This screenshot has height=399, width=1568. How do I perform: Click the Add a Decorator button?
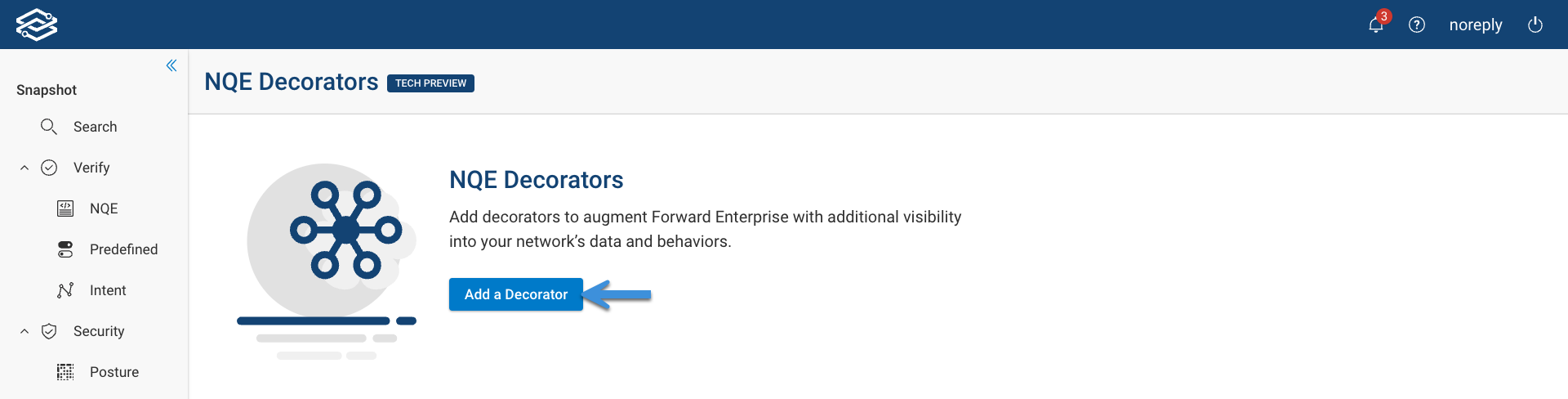point(516,294)
